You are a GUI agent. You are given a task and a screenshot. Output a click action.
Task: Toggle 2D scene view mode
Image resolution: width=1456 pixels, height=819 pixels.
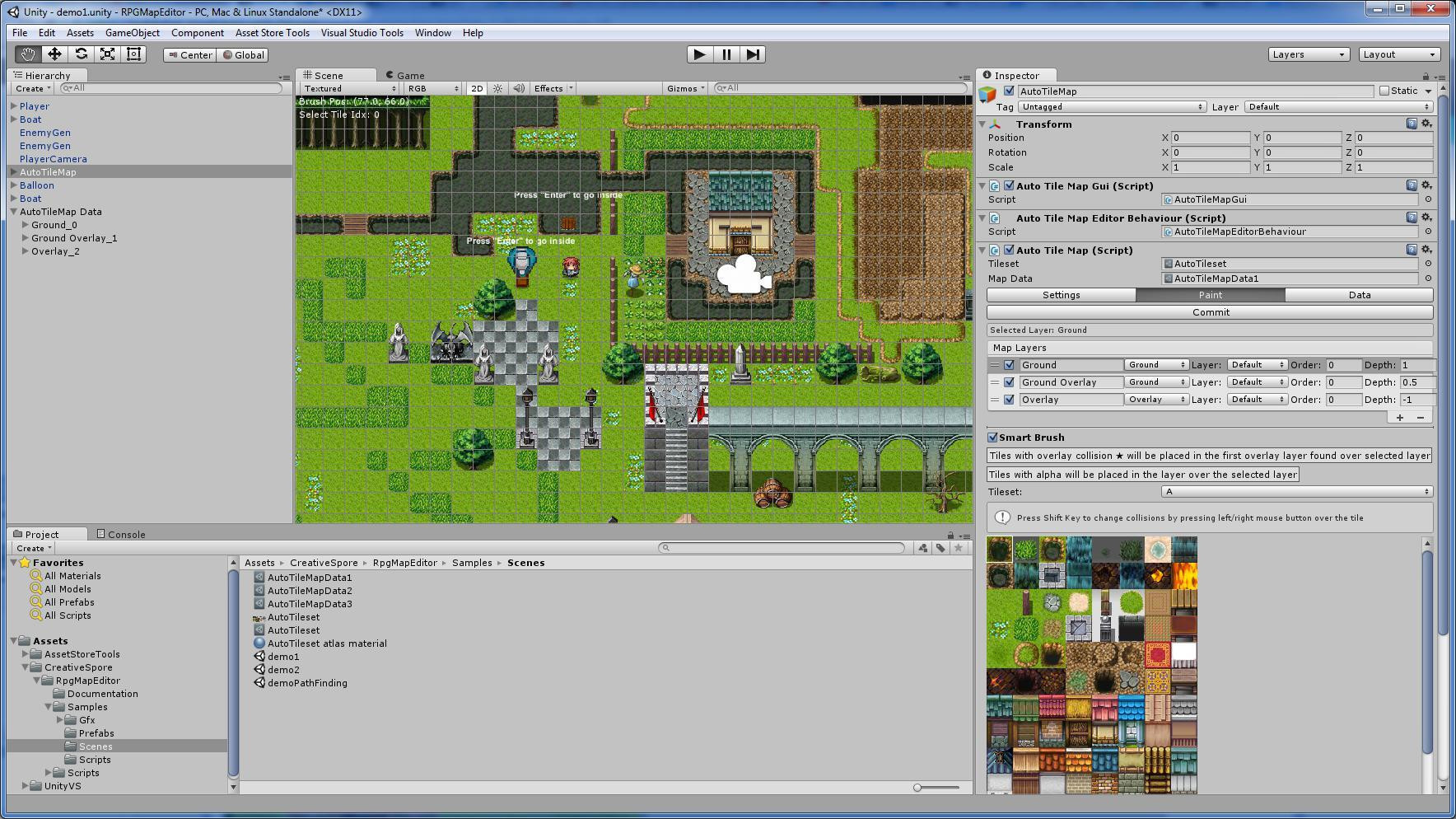tap(477, 88)
